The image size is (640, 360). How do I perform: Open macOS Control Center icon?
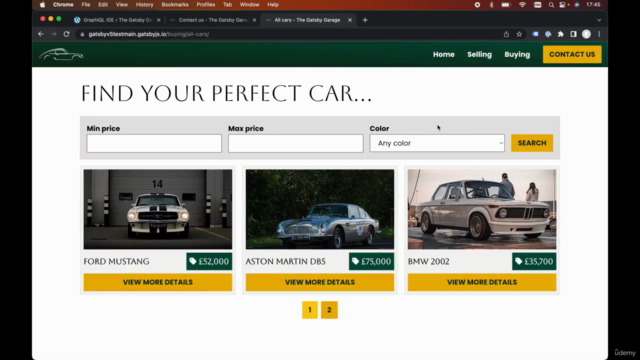point(563,5)
